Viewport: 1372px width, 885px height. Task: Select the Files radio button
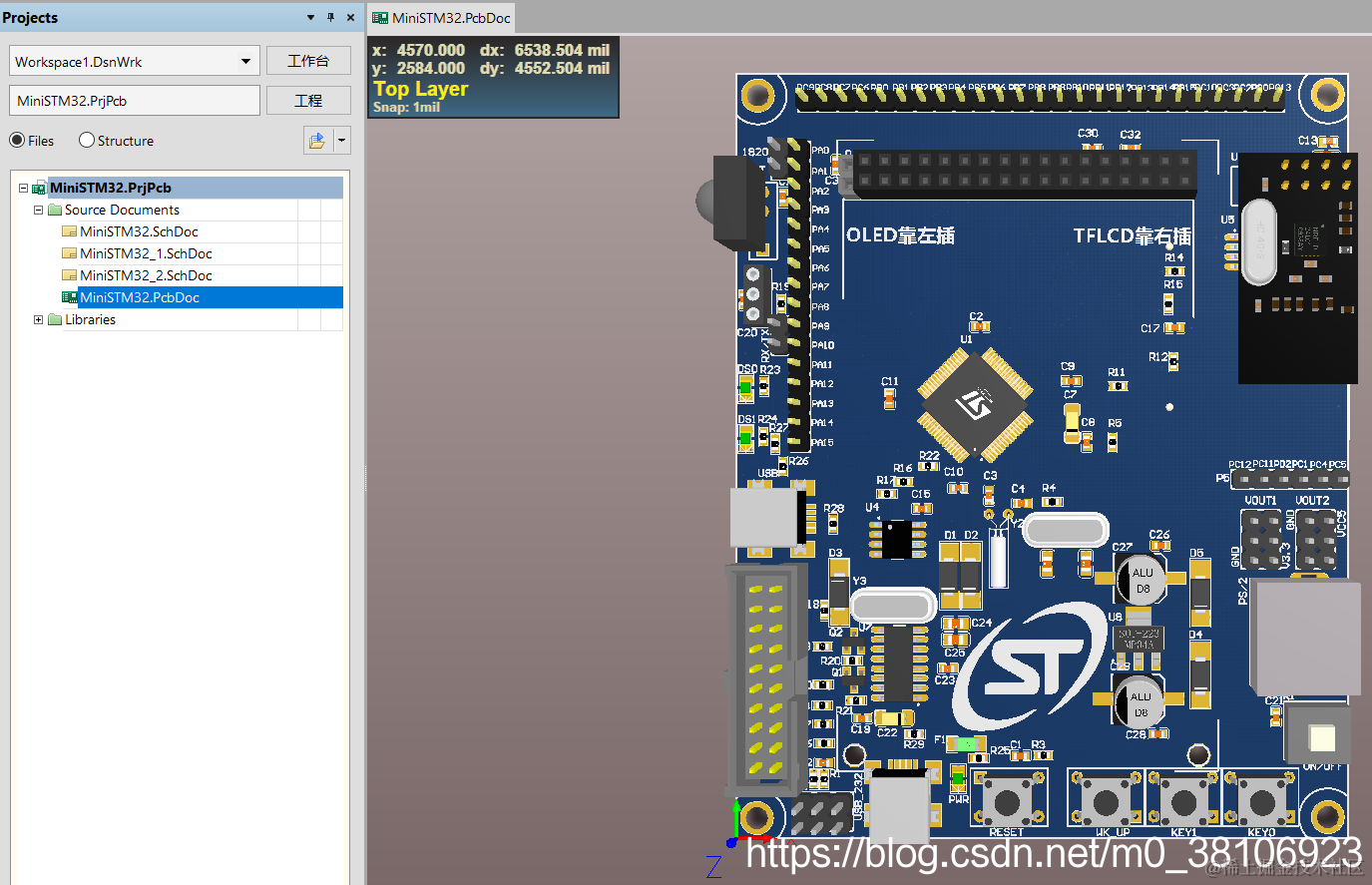17,140
